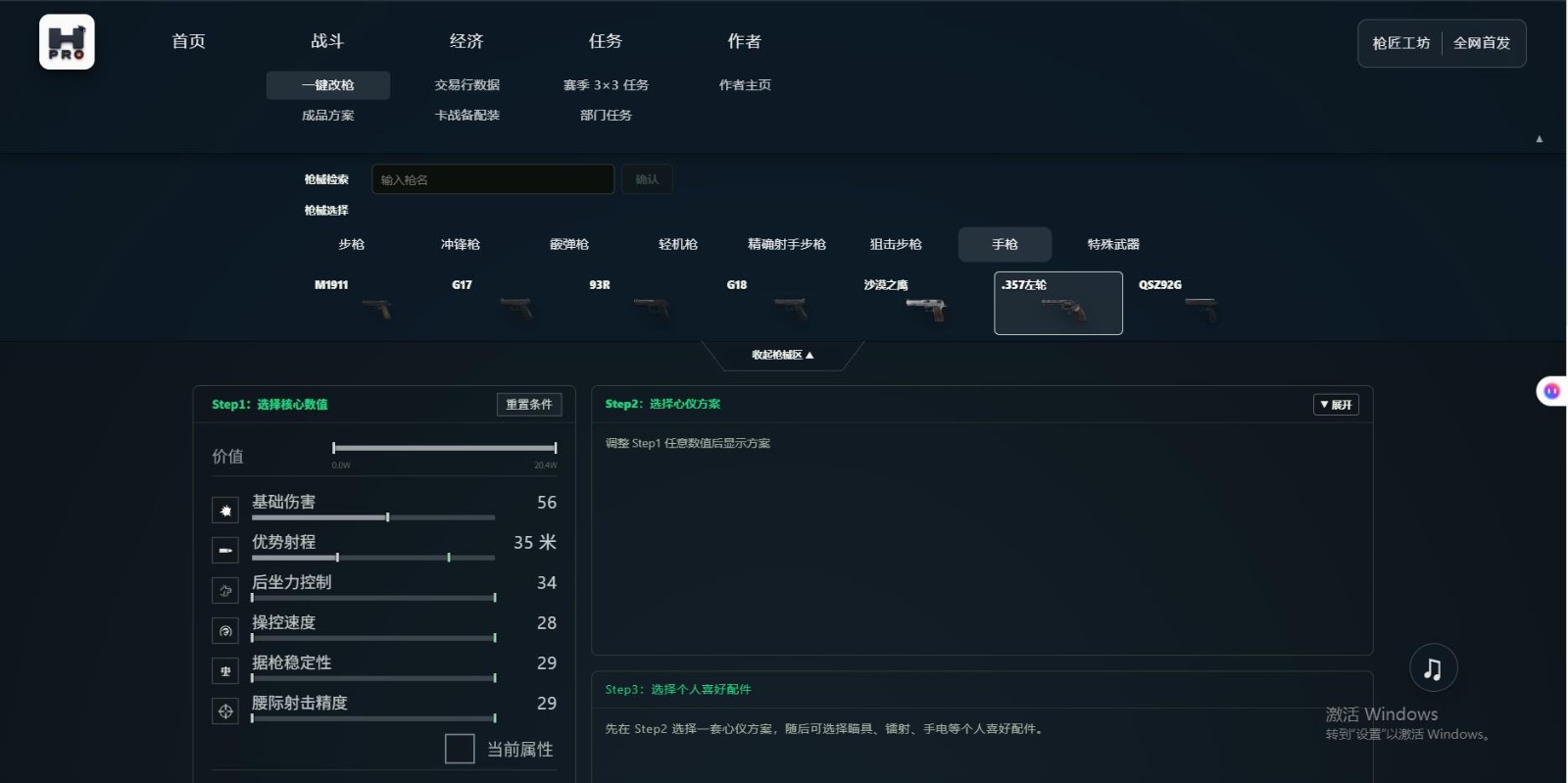This screenshot has width=1568, height=783.
Task: Open 交易行数据 page
Action: [467, 85]
